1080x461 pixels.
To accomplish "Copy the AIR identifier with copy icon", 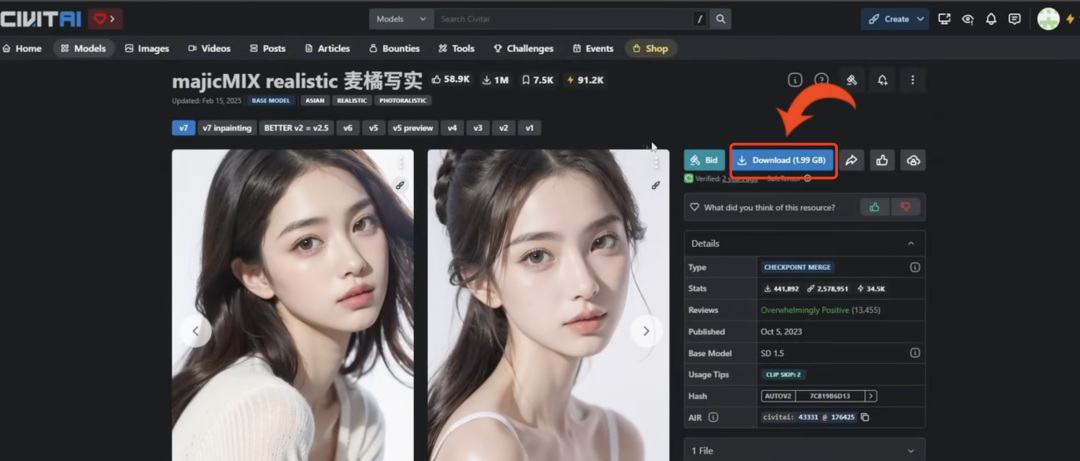I will point(865,418).
